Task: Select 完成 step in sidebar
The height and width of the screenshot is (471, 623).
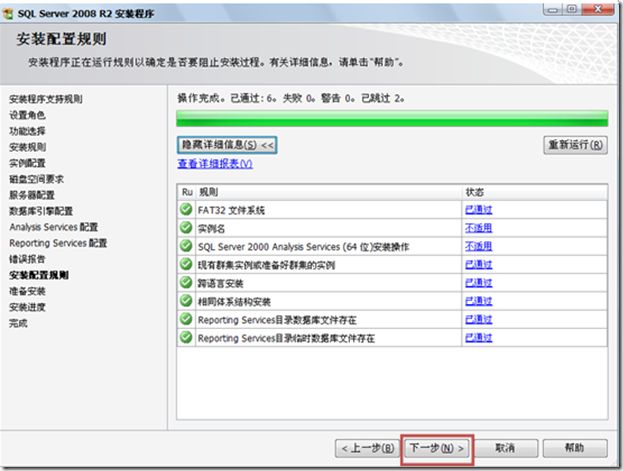Action: click(18, 323)
